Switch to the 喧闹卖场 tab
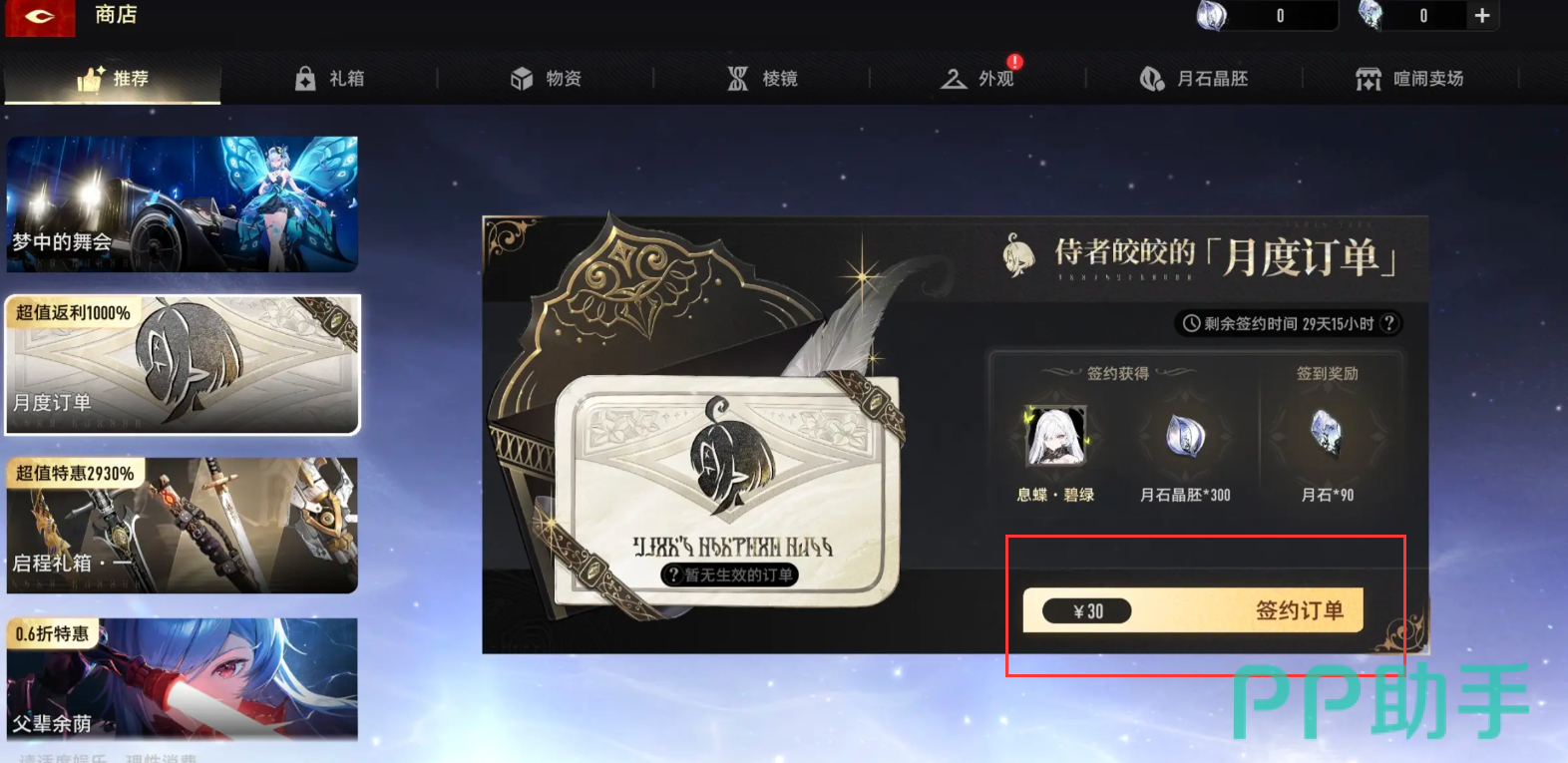This screenshot has width=1568, height=763. pos(1409,78)
